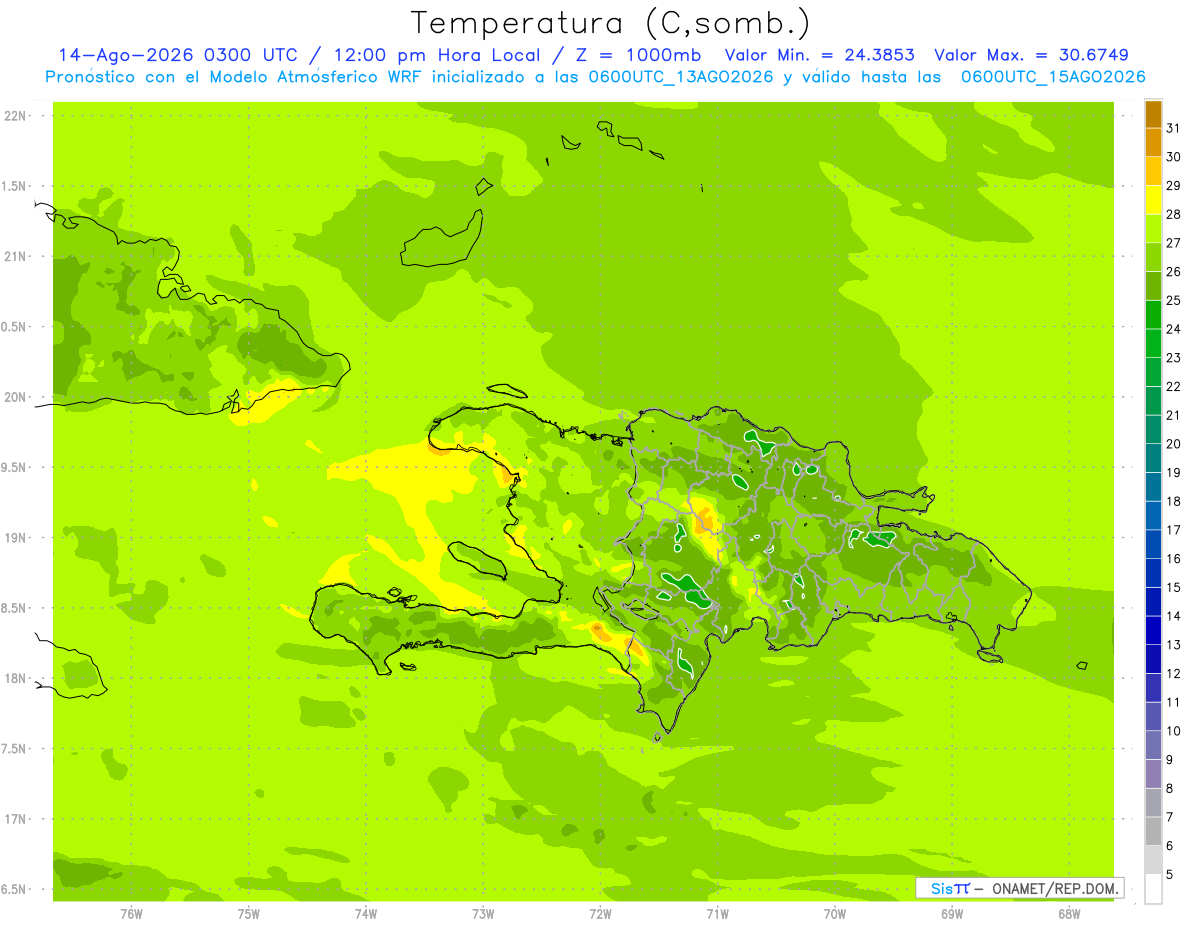Select the amber swatch between 29 and 30

coord(1153,172)
